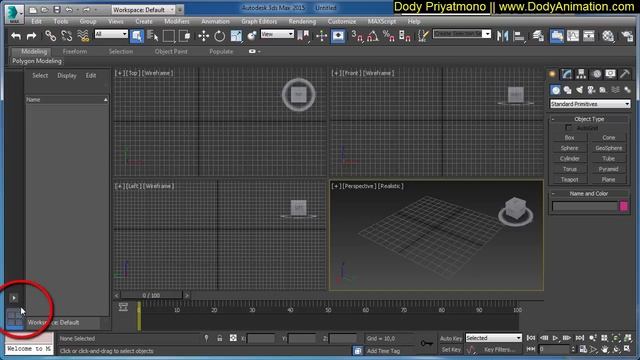This screenshot has width=640, height=360.
Task: Open the Rendering menu
Action: tap(302, 21)
